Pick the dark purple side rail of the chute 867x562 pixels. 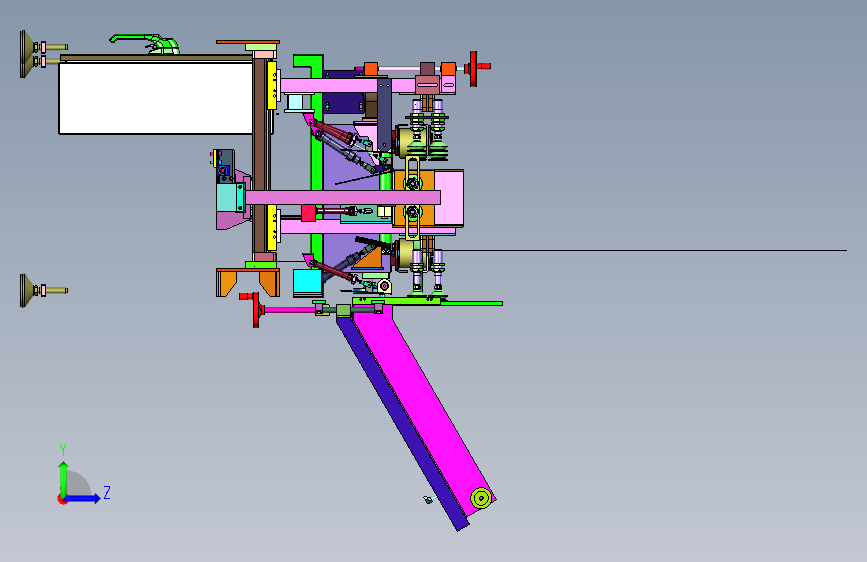pyautogui.click(x=401, y=423)
